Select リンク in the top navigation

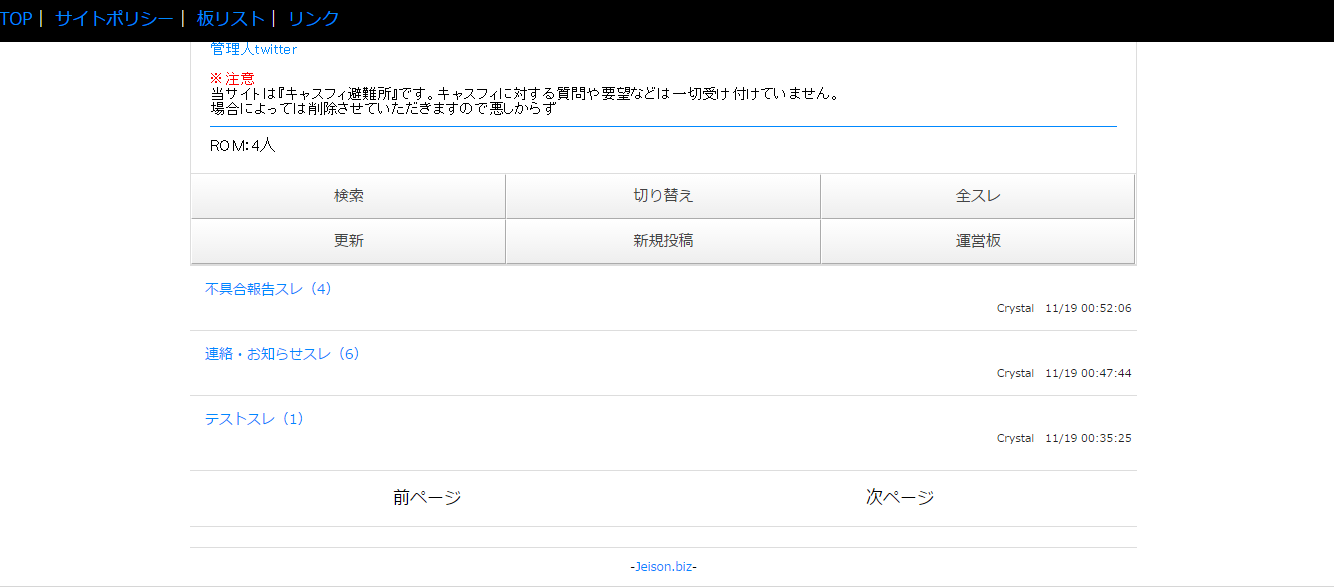pos(313,18)
